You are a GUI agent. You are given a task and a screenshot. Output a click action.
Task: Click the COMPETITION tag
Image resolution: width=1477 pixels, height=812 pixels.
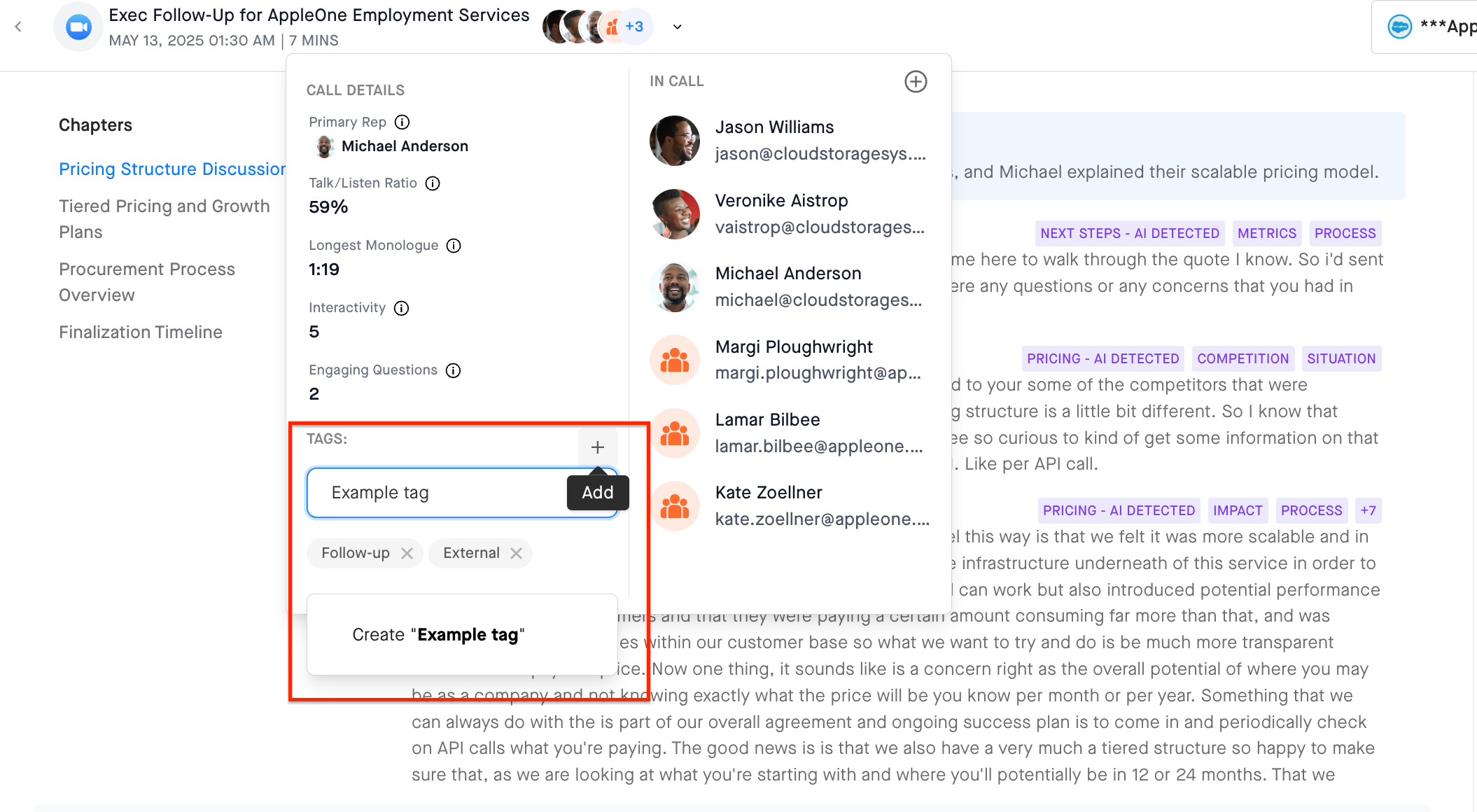click(x=1242, y=359)
